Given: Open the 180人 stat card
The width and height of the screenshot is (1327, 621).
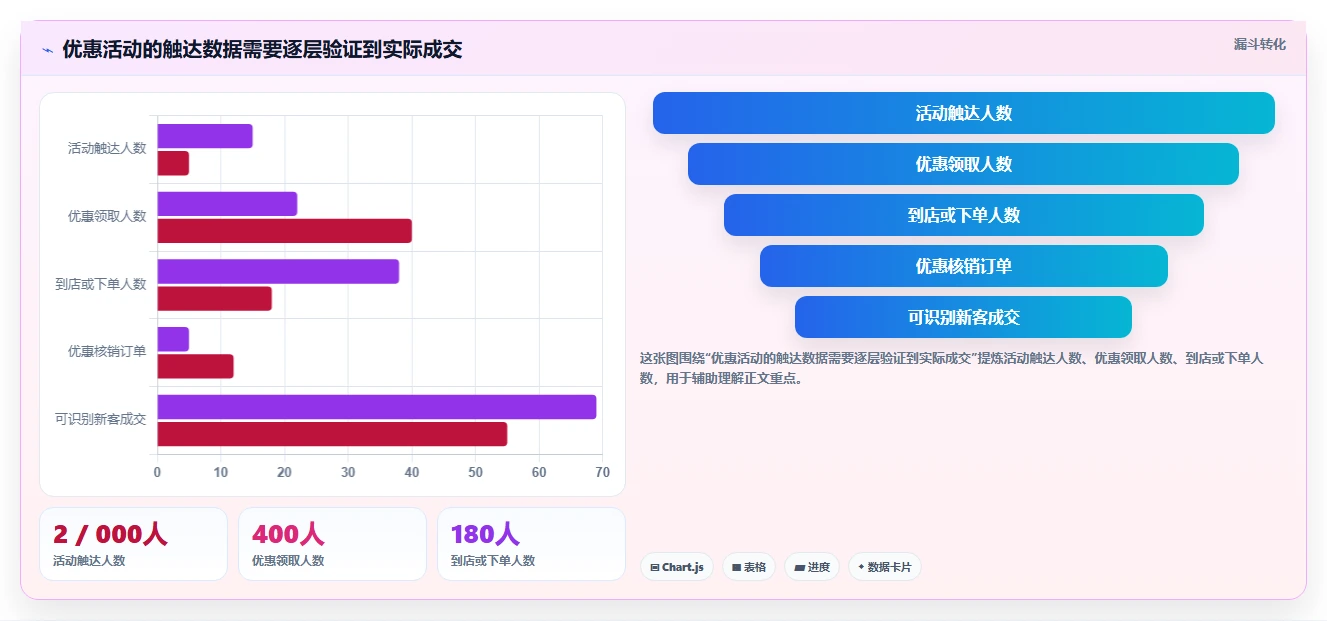Looking at the screenshot, I should pos(531,544).
